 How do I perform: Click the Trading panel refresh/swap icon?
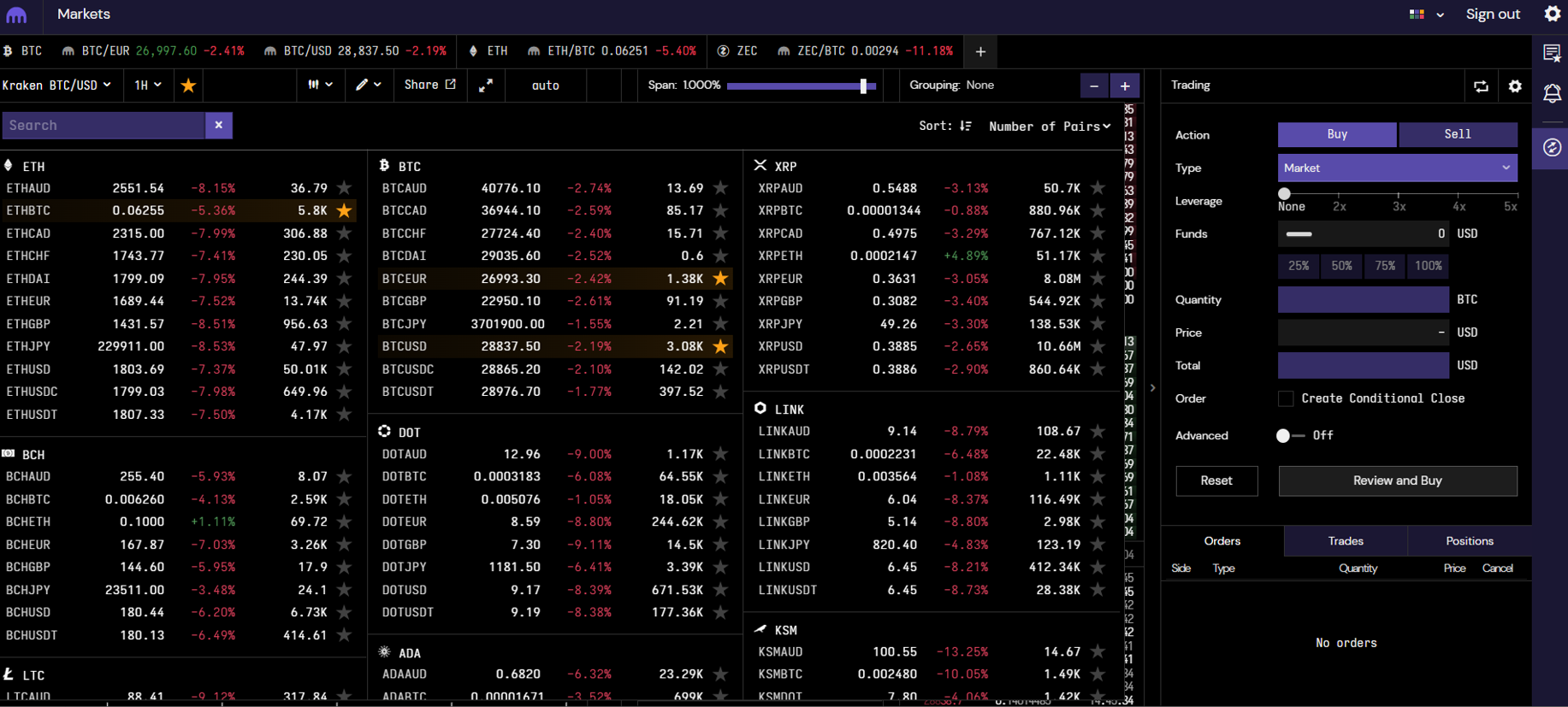1481,85
